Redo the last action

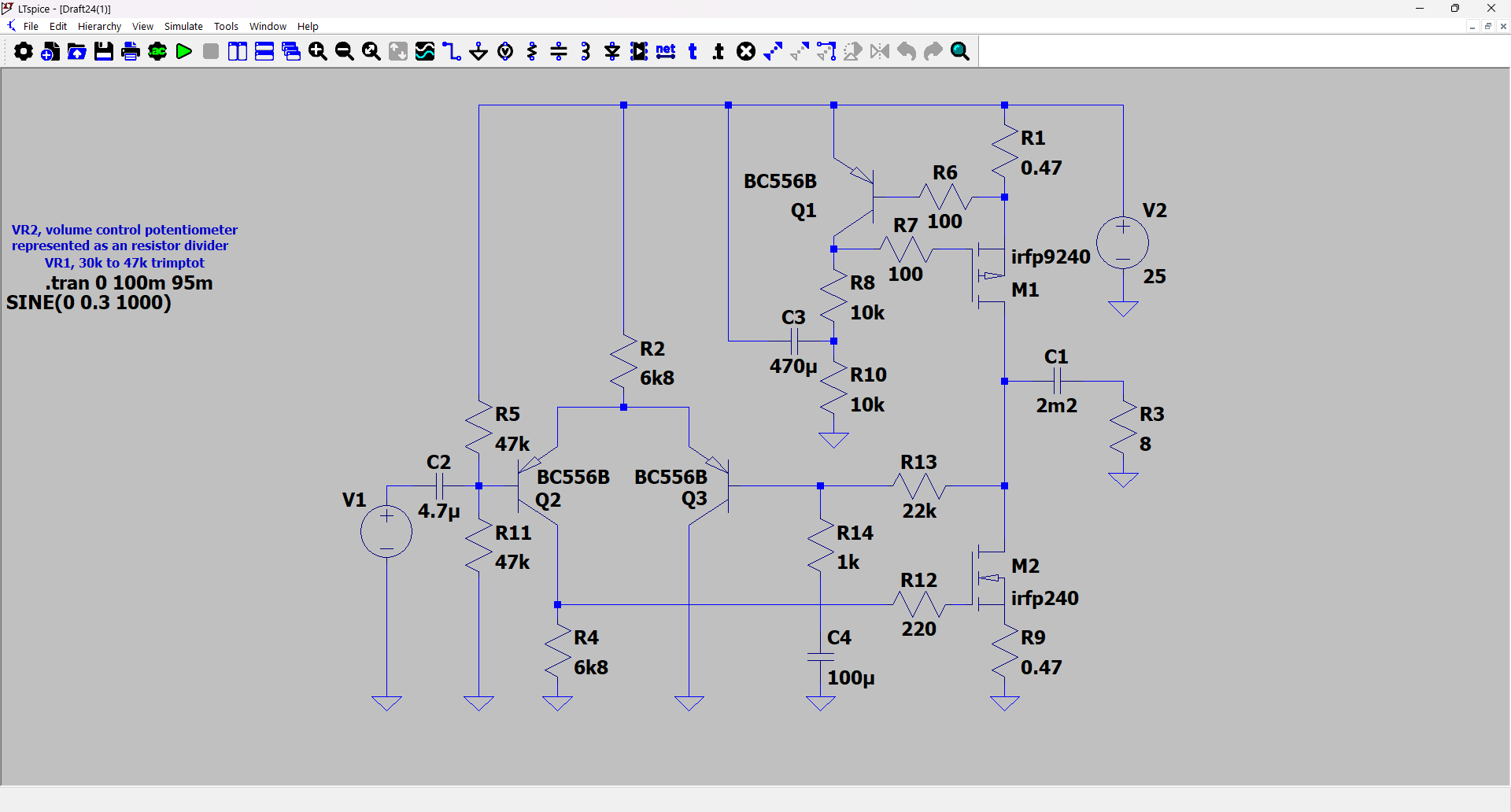click(x=933, y=52)
